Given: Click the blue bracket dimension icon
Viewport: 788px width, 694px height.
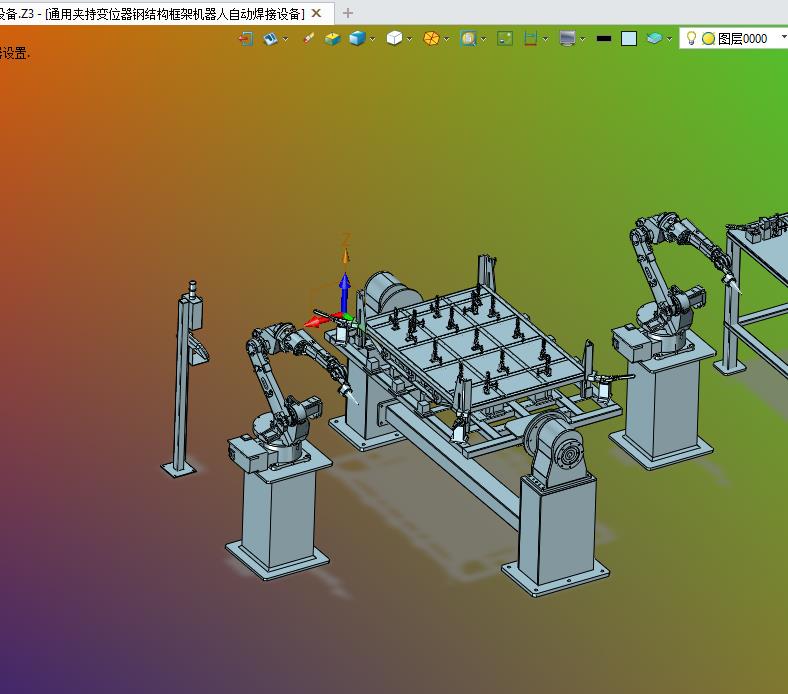Looking at the screenshot, I should click(530, 39).
